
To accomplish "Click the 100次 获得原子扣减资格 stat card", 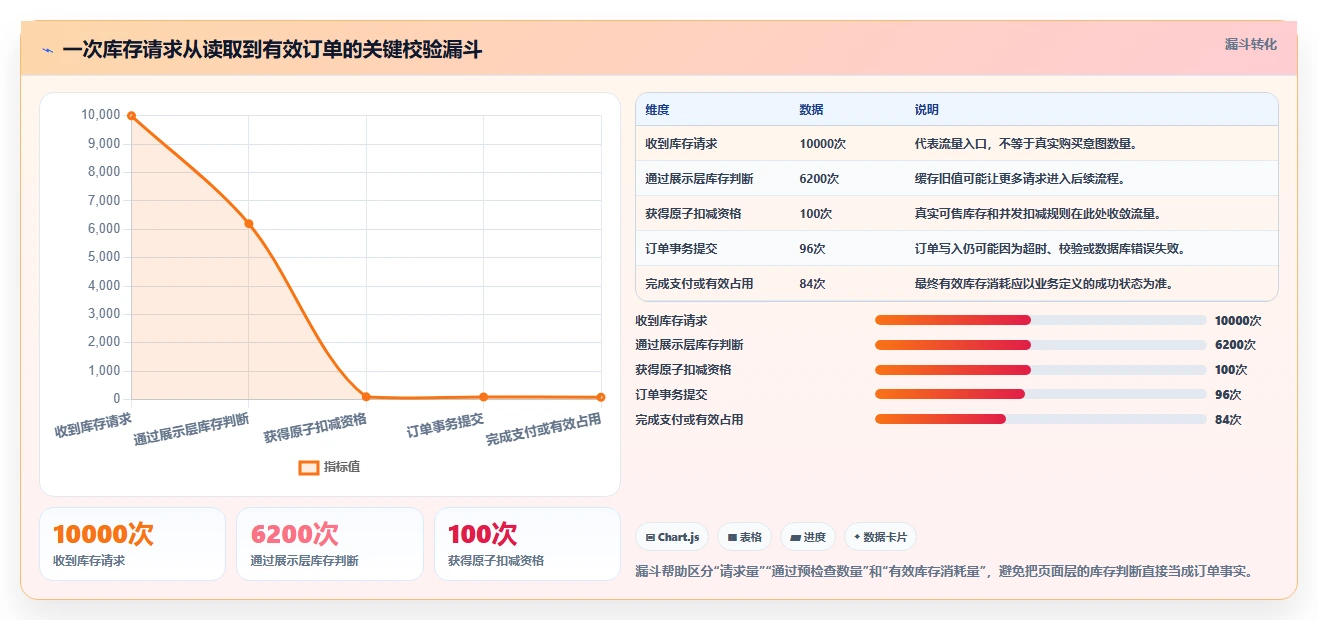I will 527,544.
